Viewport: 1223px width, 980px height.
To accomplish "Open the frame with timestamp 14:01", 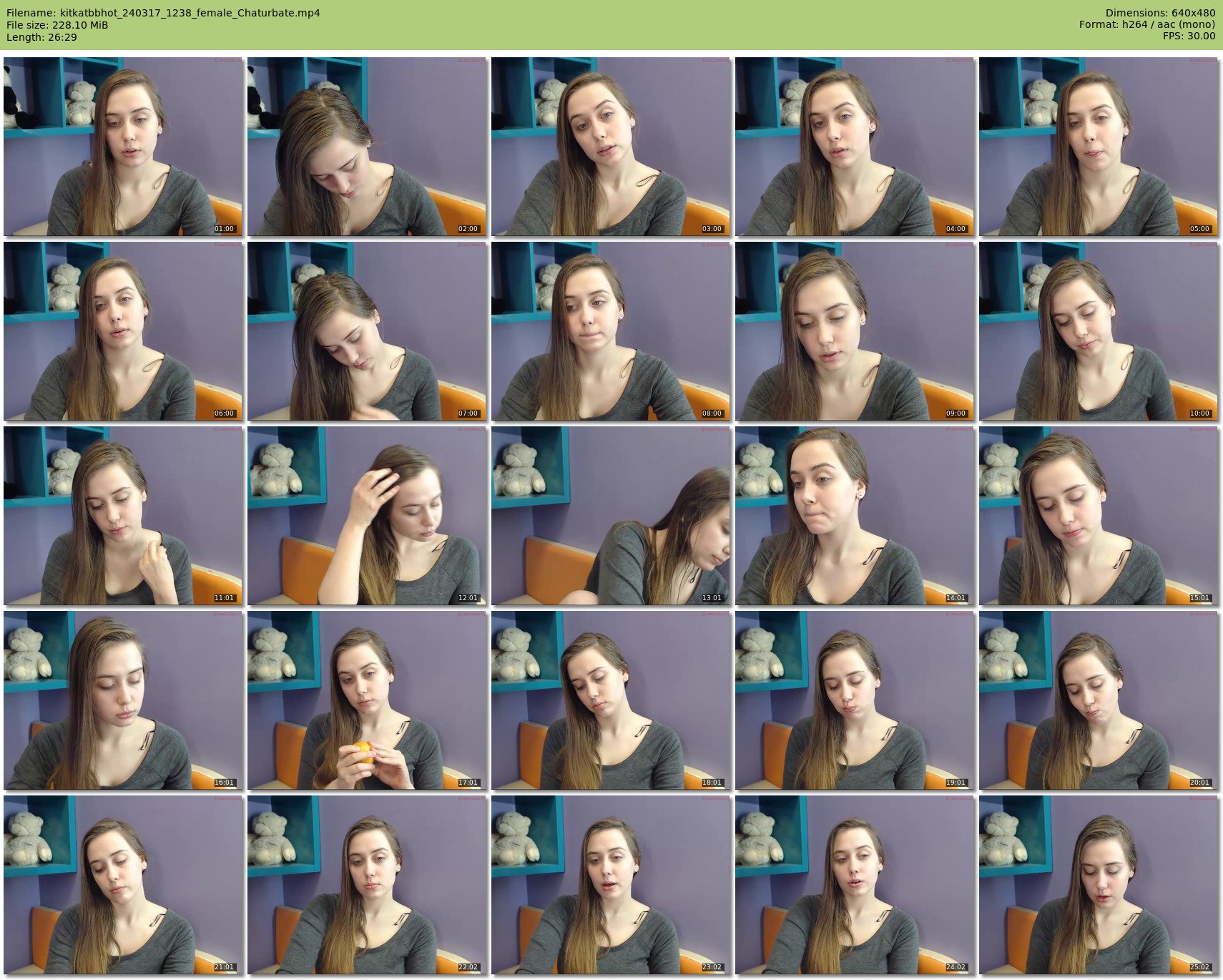I will [855, 516].
